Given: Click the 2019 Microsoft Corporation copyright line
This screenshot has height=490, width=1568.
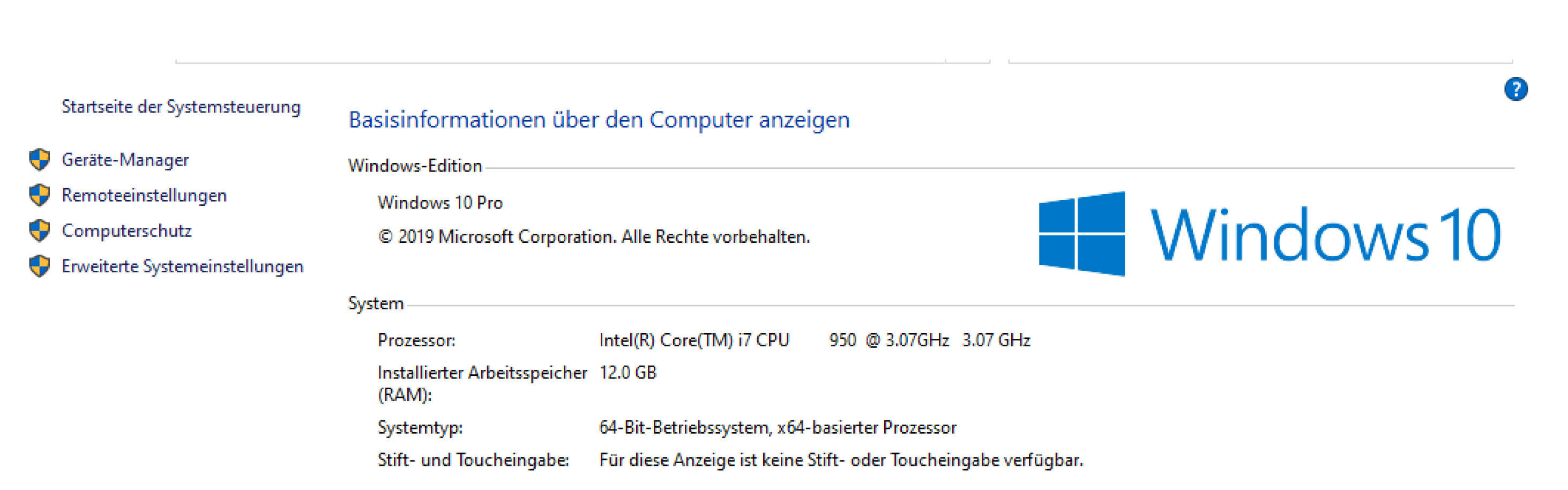Looking at the screenshot, I should [x=593, y=237].
